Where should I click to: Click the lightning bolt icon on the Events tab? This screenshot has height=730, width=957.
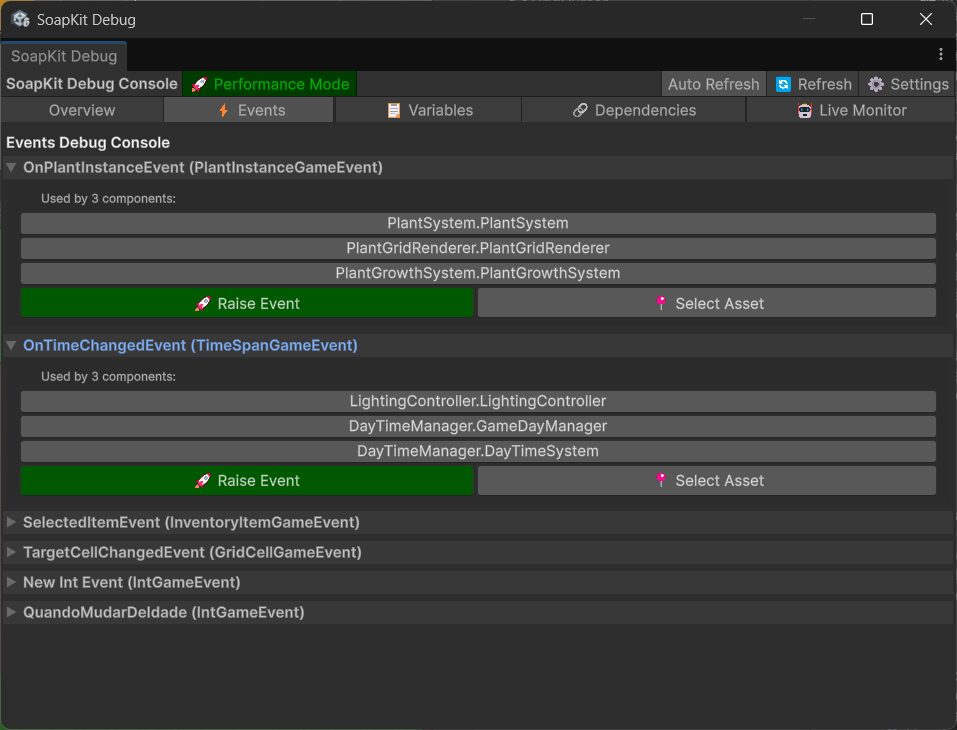click(224, 110)
